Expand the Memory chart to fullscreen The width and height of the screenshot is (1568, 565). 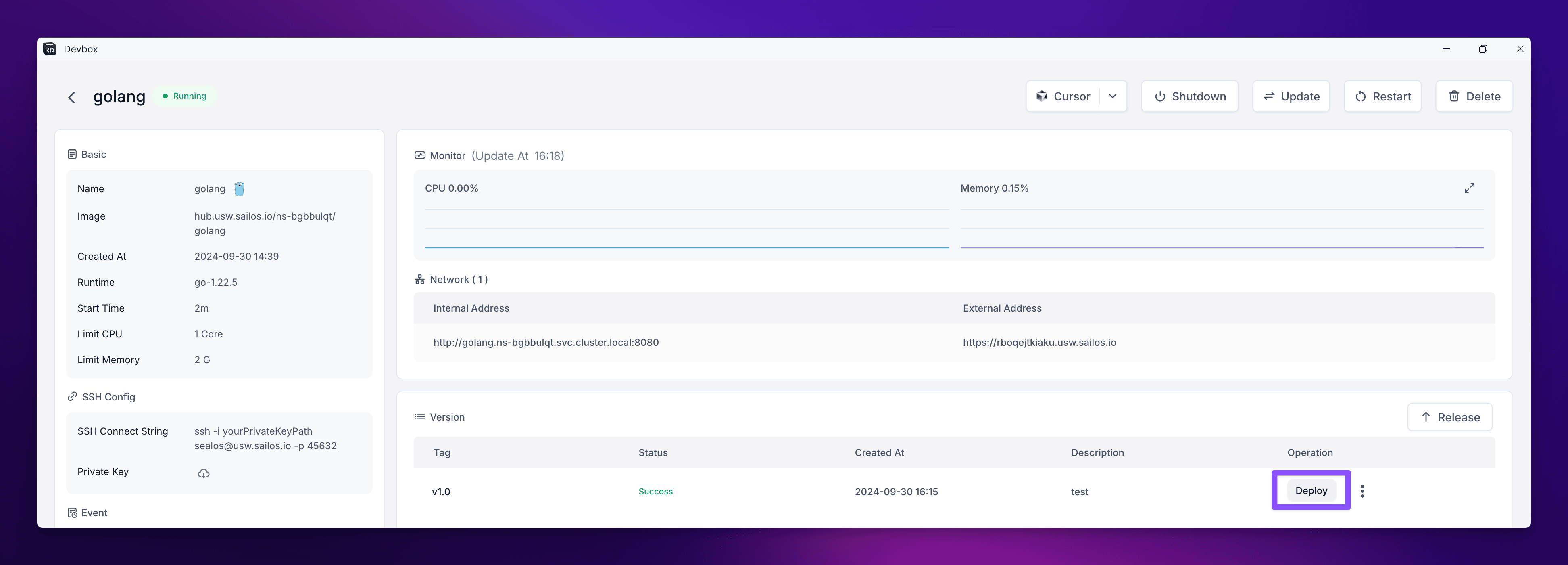point(1469,188)
